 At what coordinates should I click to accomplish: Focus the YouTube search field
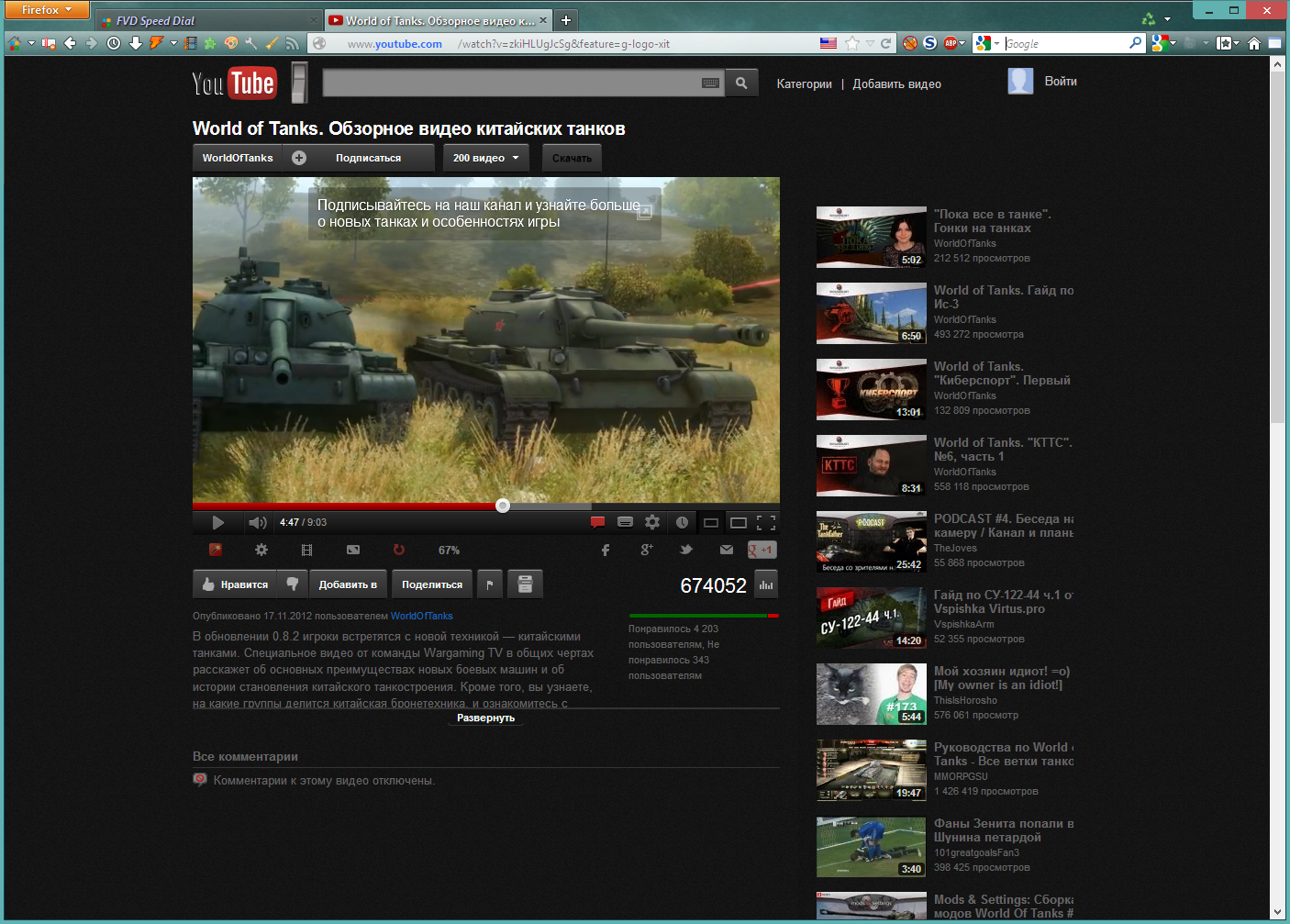[523, 83]
